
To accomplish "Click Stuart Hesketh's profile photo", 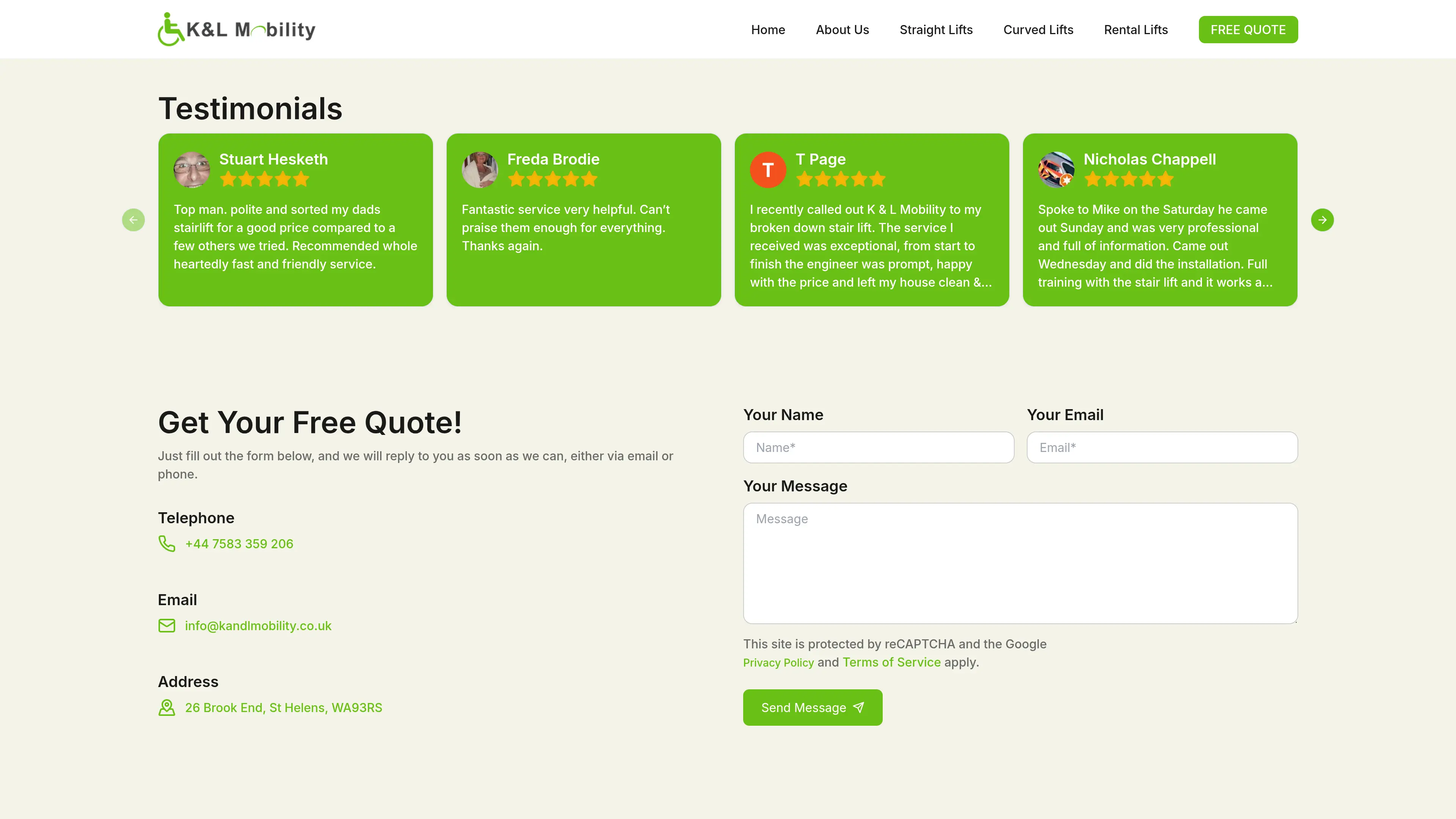I will 191,169.
